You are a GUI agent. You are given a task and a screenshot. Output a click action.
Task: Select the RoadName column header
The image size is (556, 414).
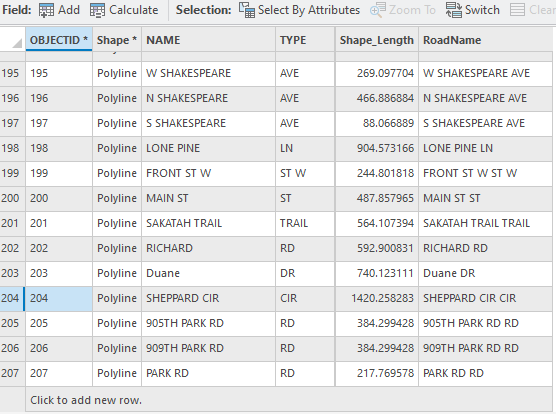tap(485, 39)
